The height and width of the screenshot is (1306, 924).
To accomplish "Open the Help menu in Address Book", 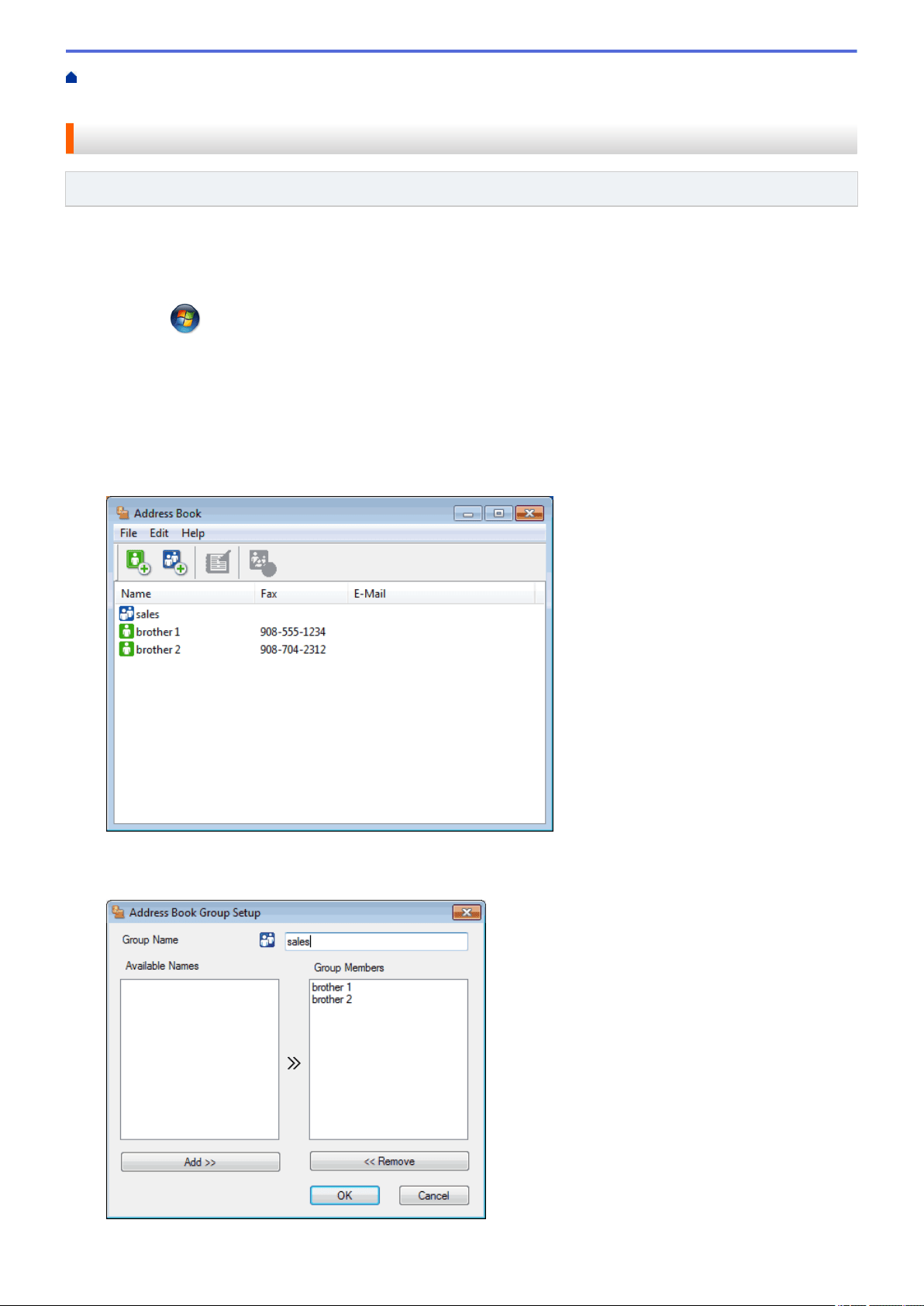I will (193, 533).
